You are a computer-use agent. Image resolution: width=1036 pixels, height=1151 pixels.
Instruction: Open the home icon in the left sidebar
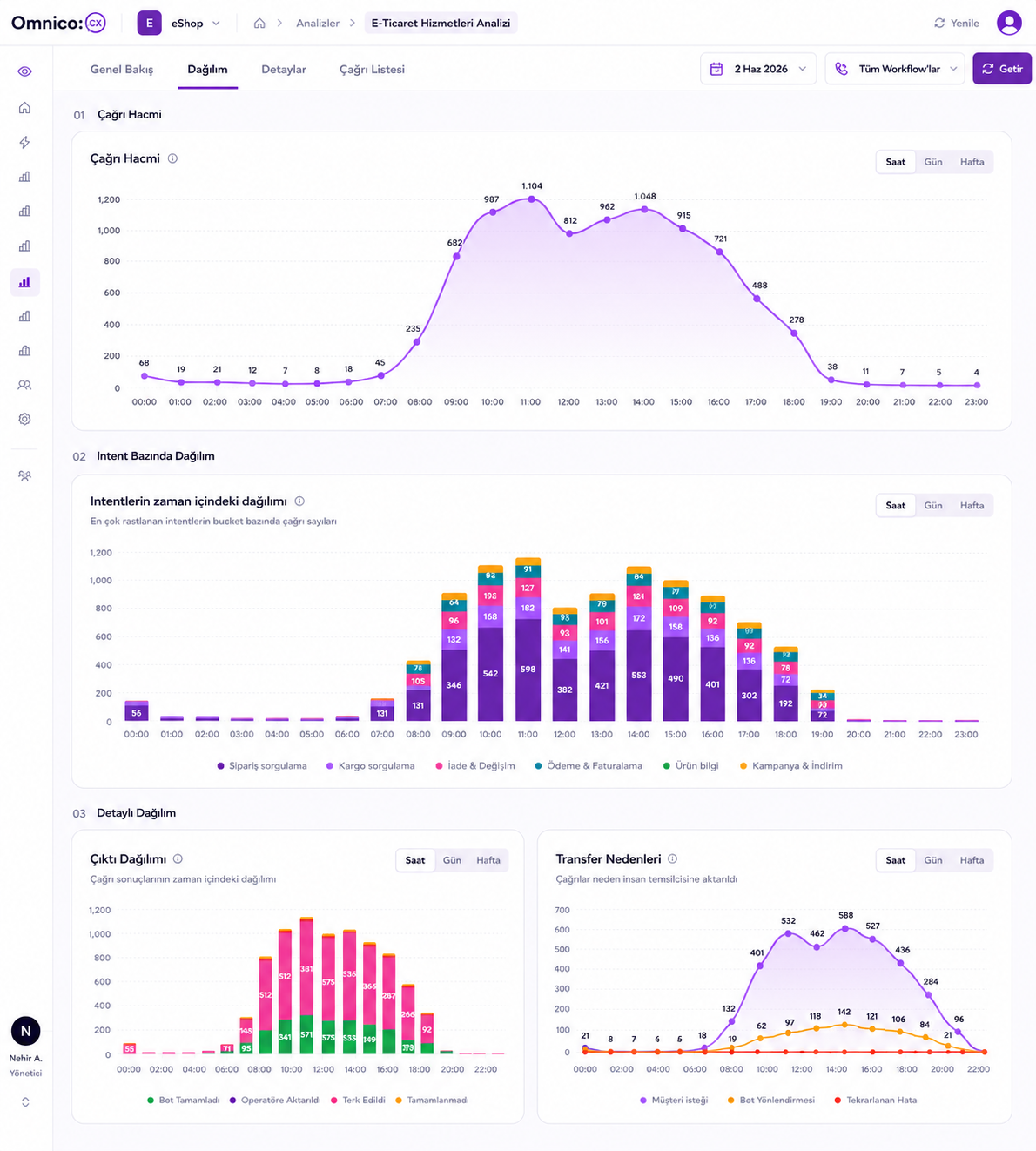(24, 108)
